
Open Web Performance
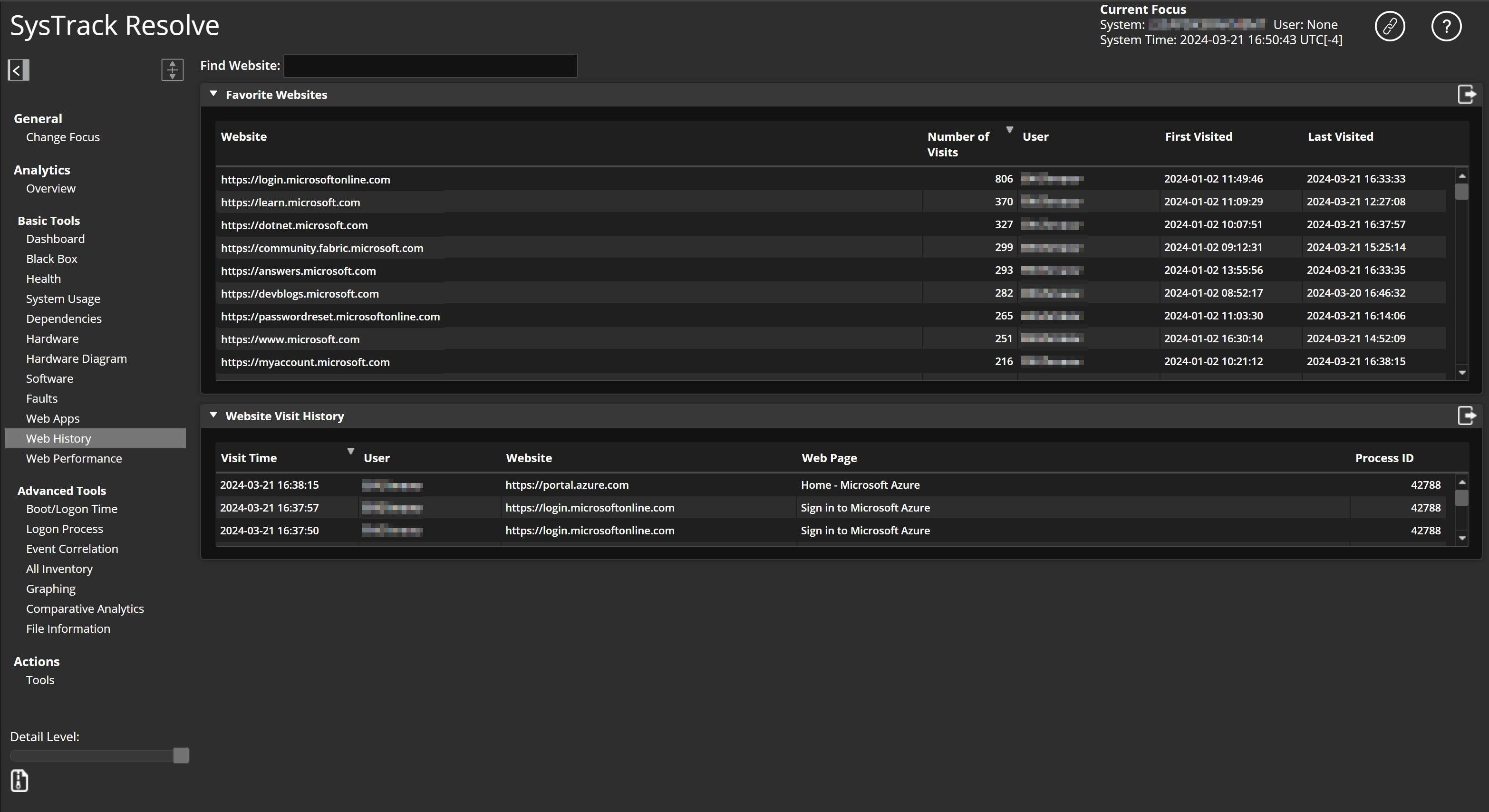74,458
